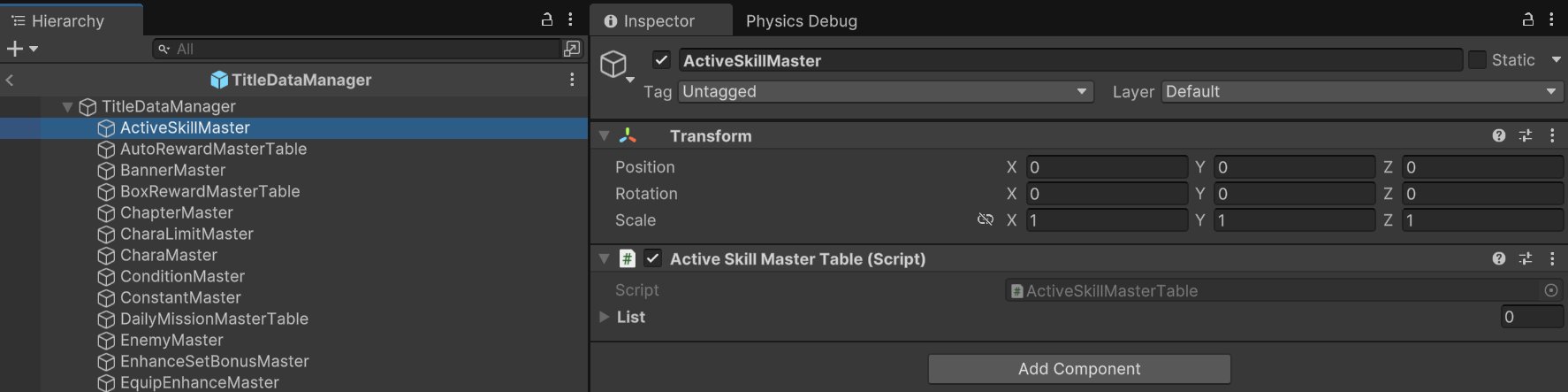Click the Hierarchy panel lock icon
The width and height of the screenshot is (1568, 392).
[x=547, y=19]
